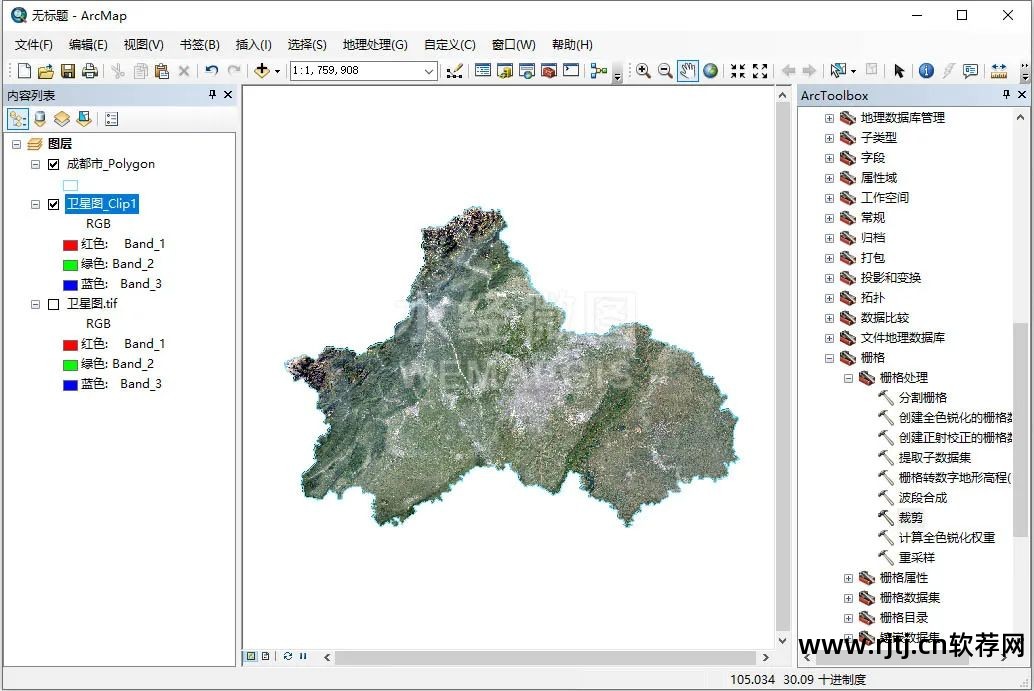1034x691 pixels.
Task: Select the Zoom In tool
Action: click(643, 71)
